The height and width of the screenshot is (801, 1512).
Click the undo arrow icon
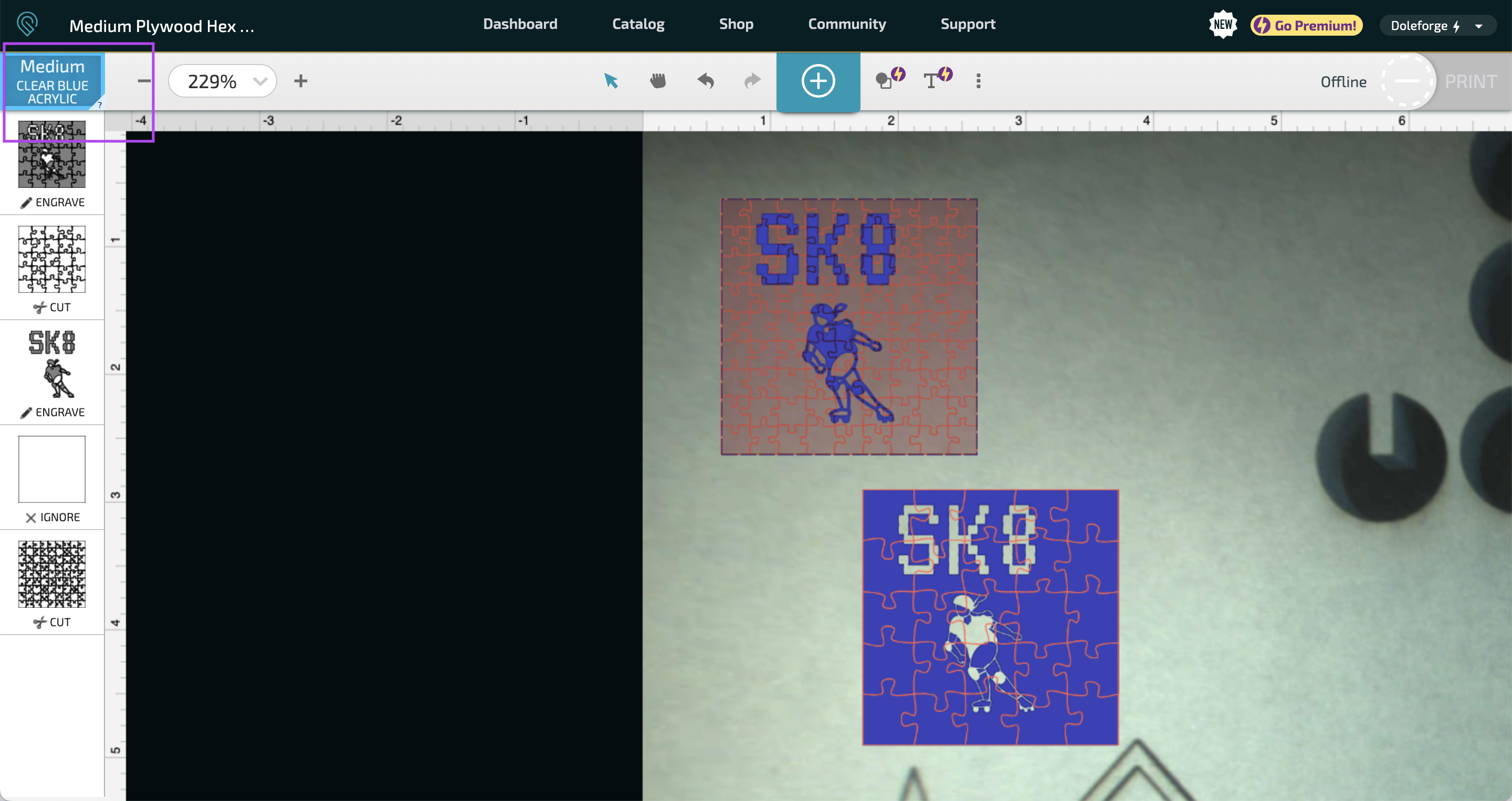point(706,81)
